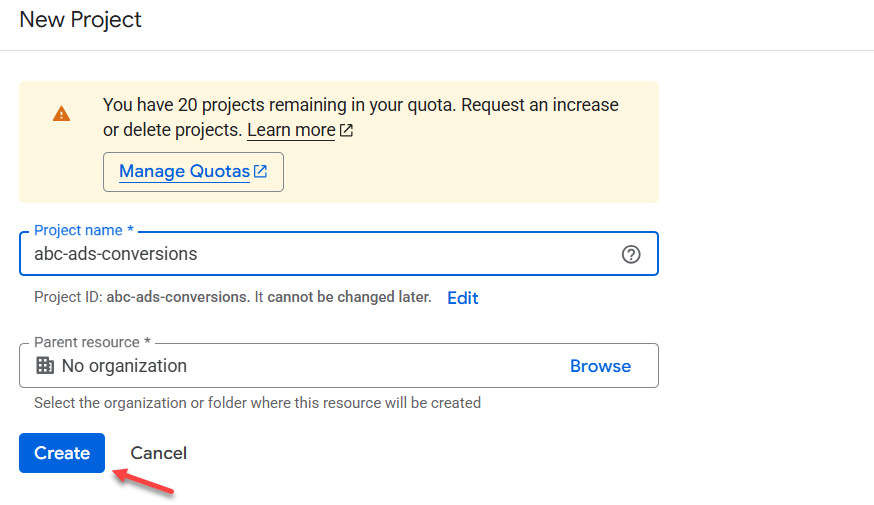Create the new project
Viewport: 874px width, 505px height.
[x=62, y=453]
